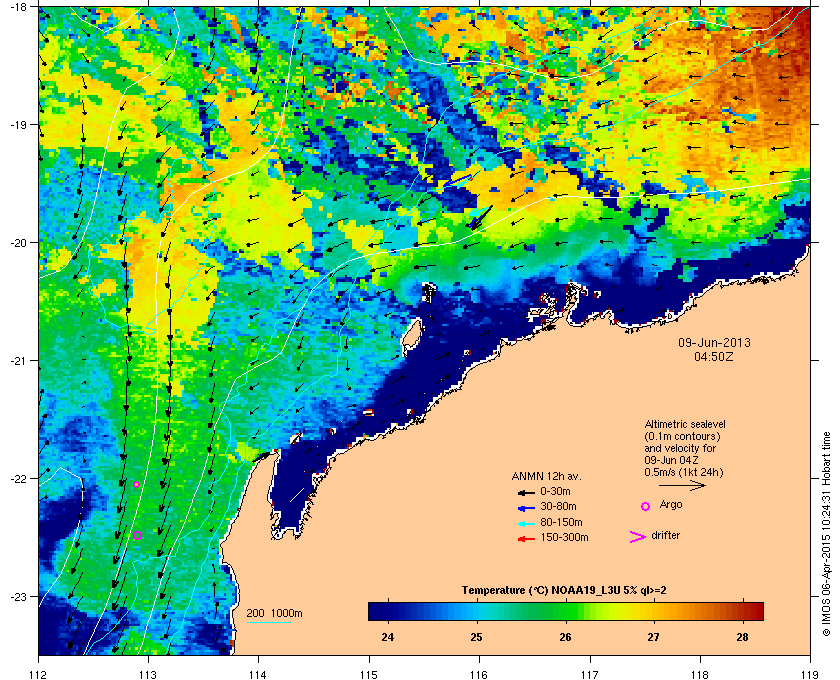
Task: Click longitude axis label 115
Action: pos(369,674)
